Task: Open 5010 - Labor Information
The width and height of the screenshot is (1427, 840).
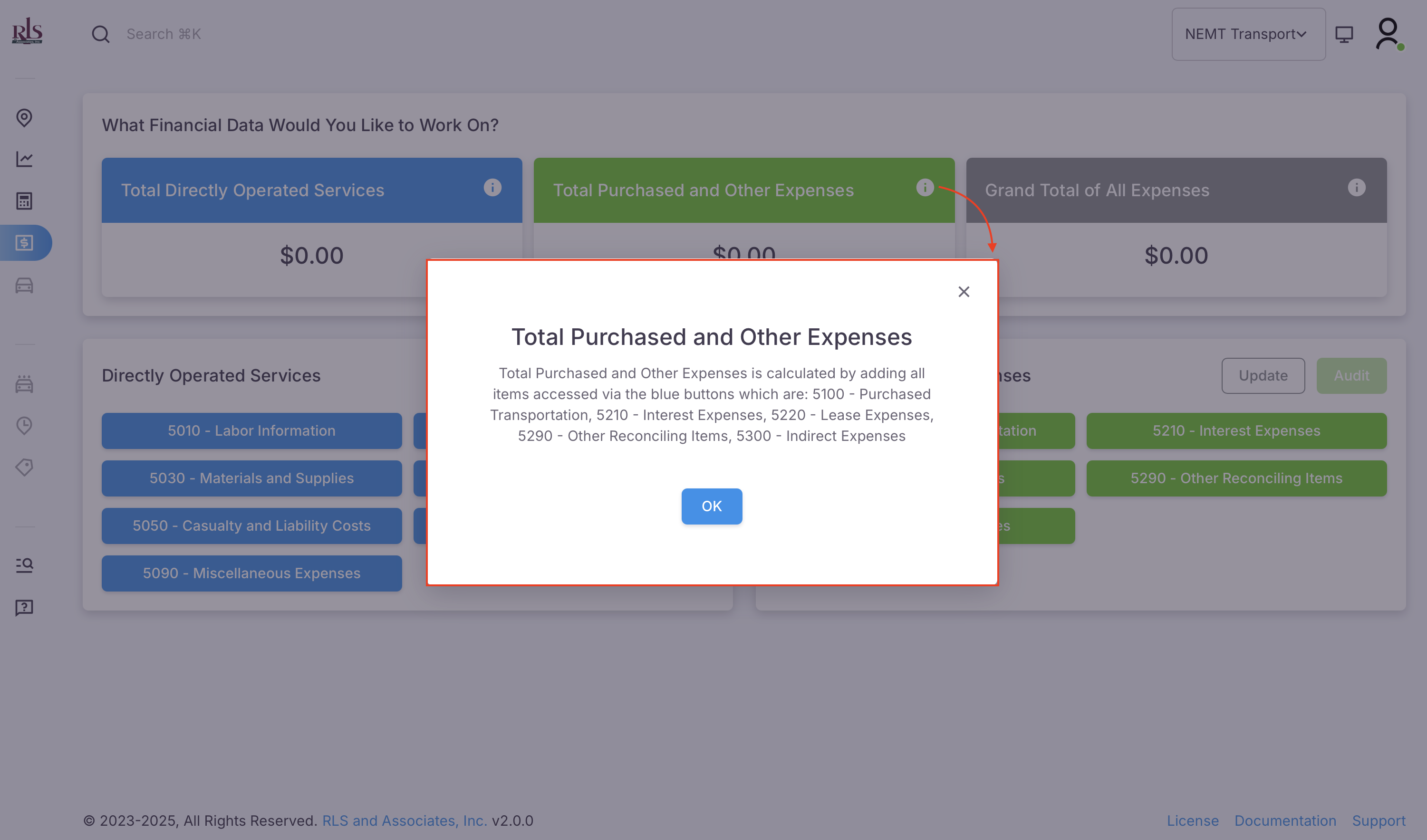Action: click(251, 431)
